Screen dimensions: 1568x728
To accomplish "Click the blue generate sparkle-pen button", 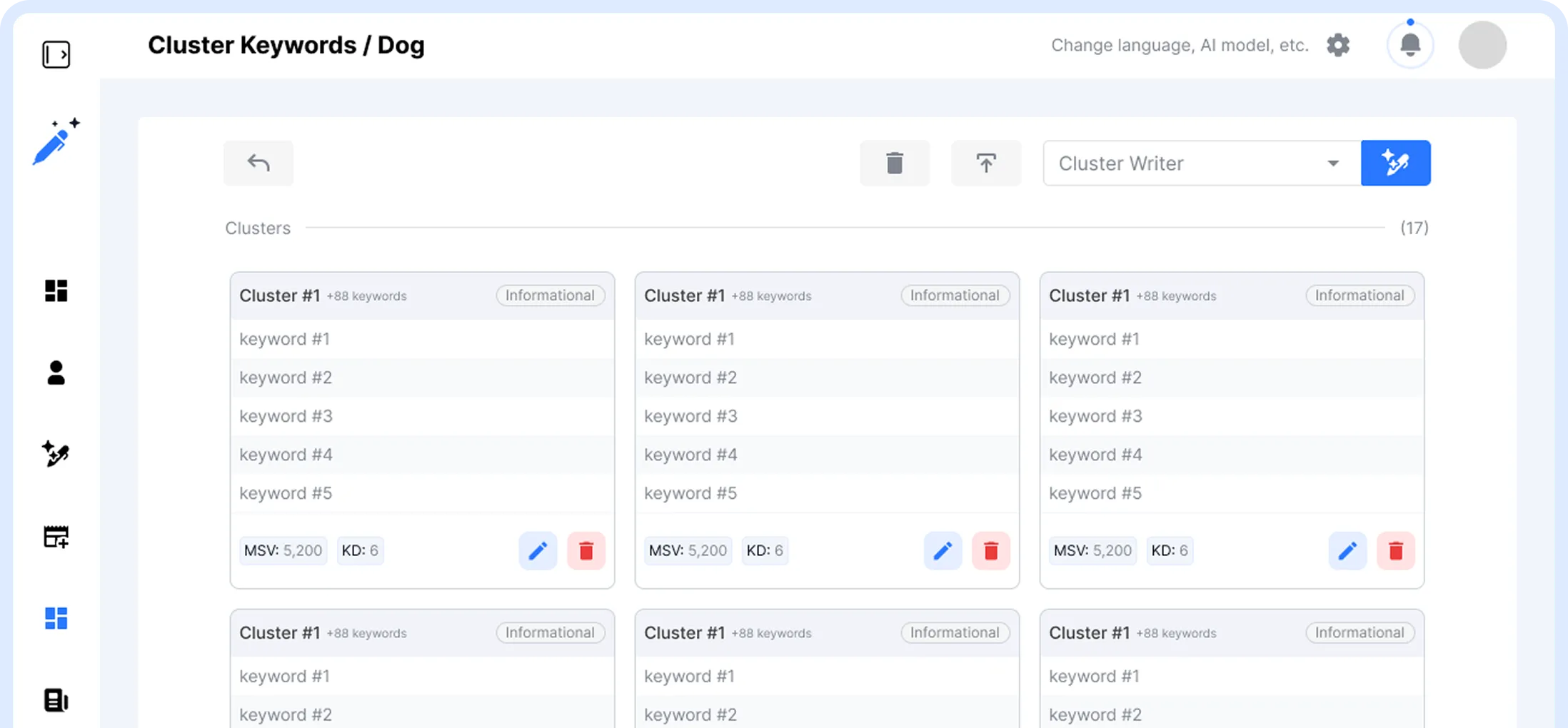I will coord(1395,163).
